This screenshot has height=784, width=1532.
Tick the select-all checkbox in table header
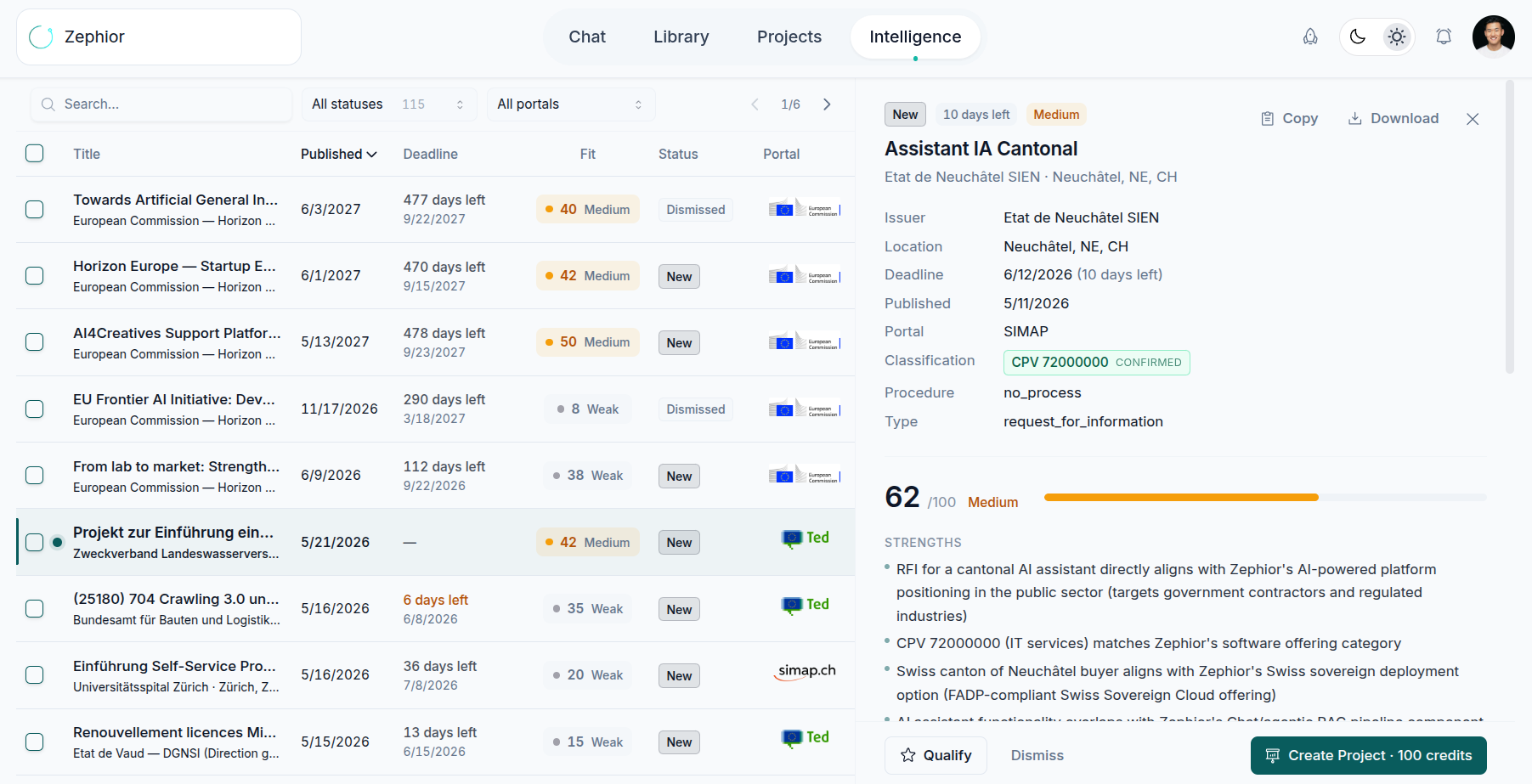pos(35,154)
